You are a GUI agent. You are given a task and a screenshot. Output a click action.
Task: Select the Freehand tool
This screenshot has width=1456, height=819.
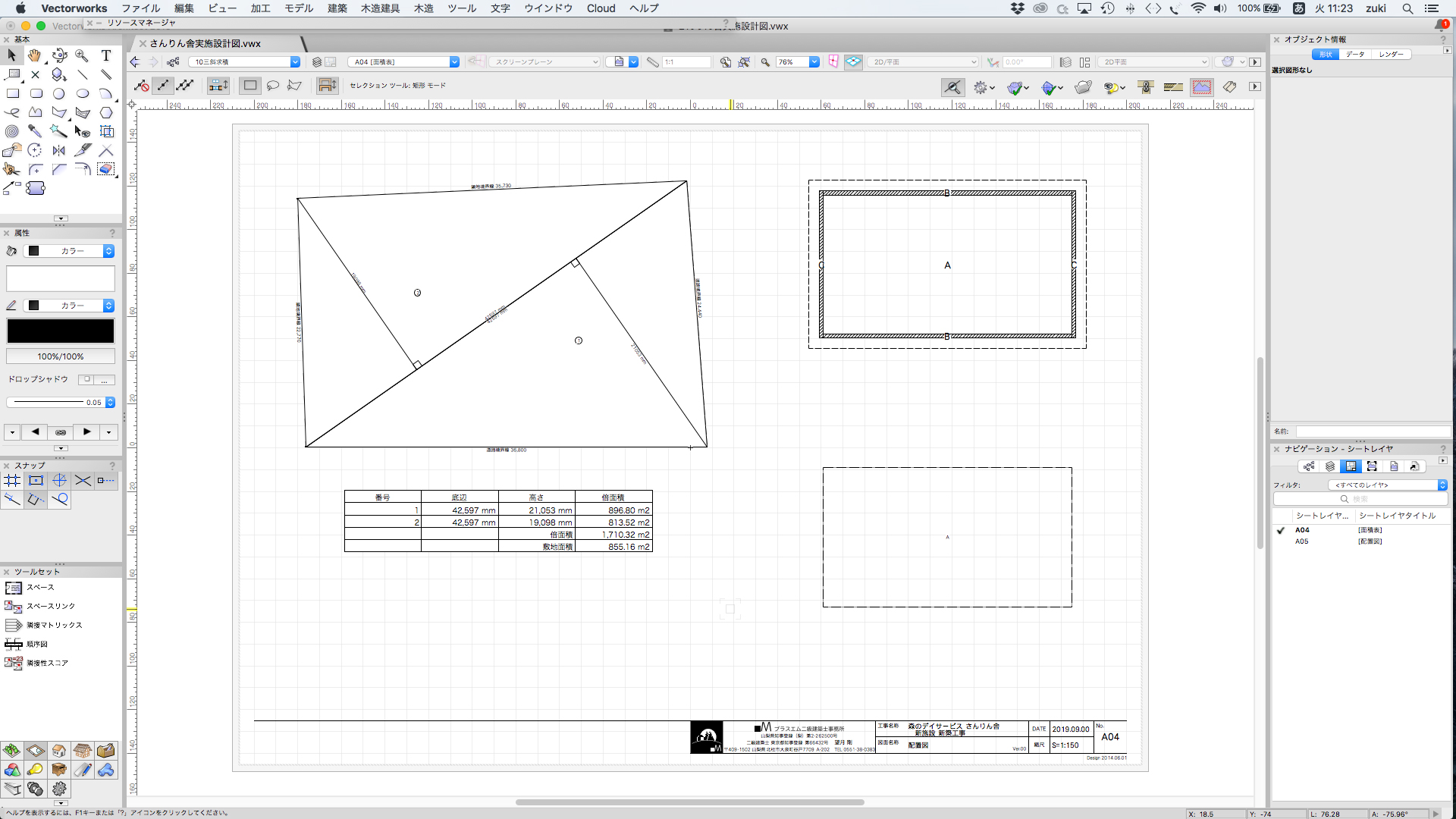pyautogui.click(x=12, y=112)
